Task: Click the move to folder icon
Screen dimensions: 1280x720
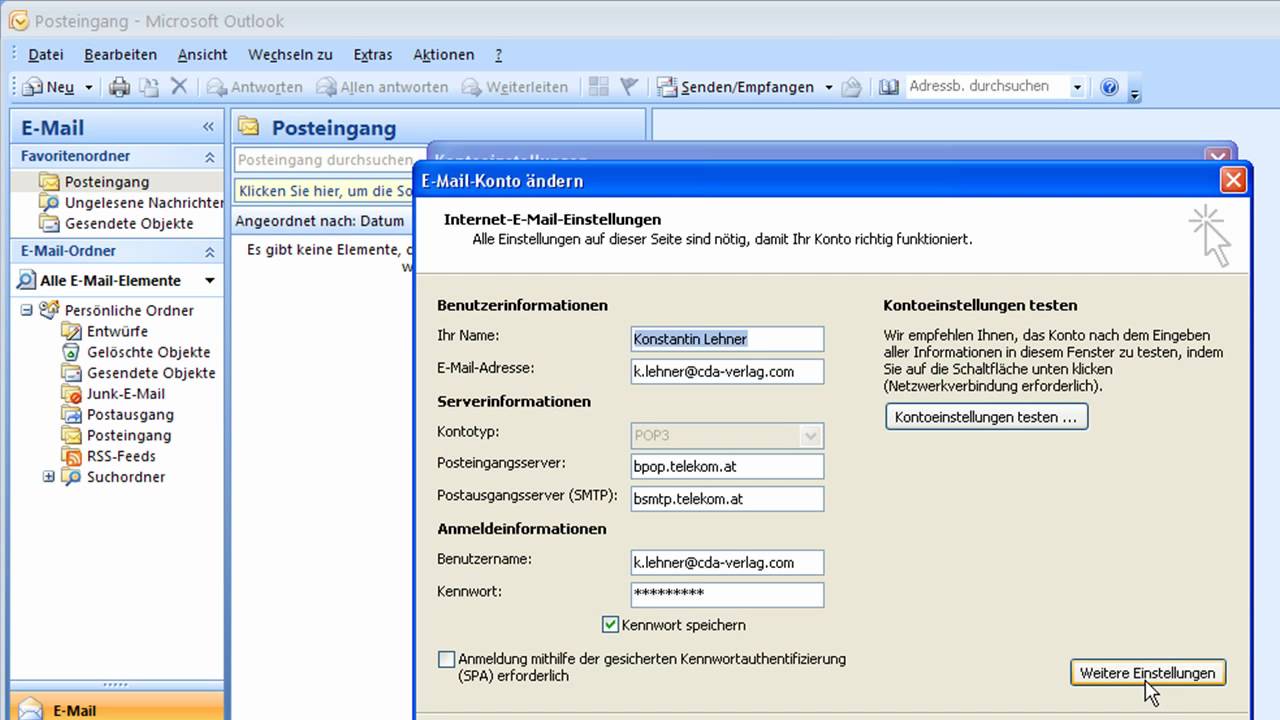Action: pyautogui.click(x=149, y=87)
